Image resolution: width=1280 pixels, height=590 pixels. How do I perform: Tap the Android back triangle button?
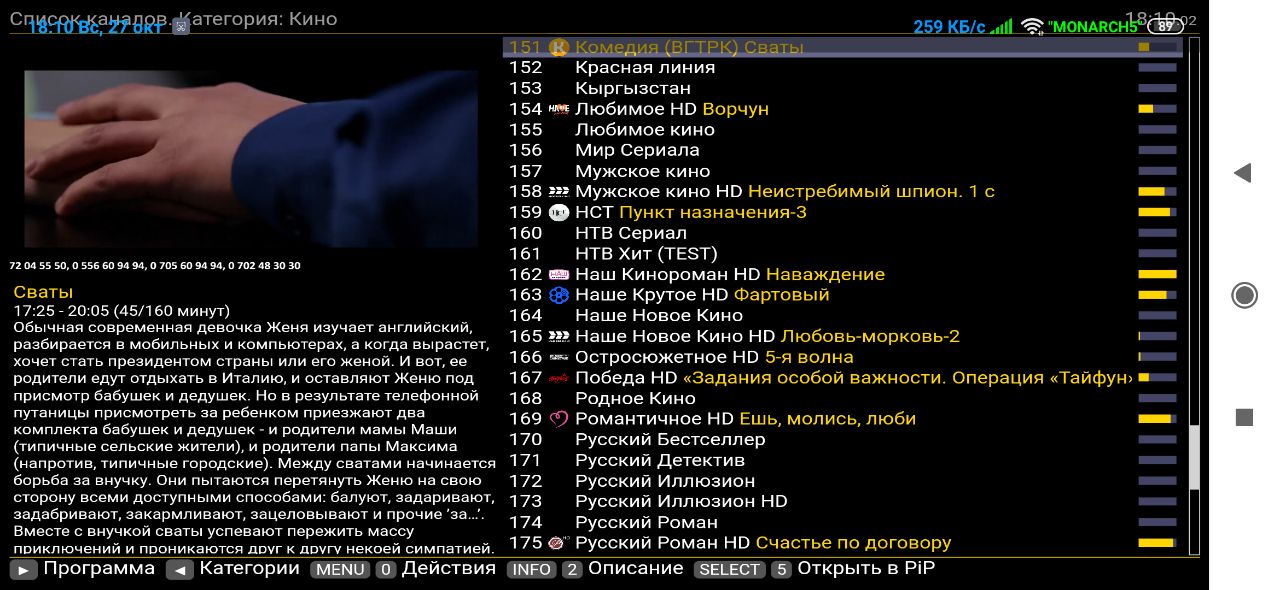(x=1243, y=173)
